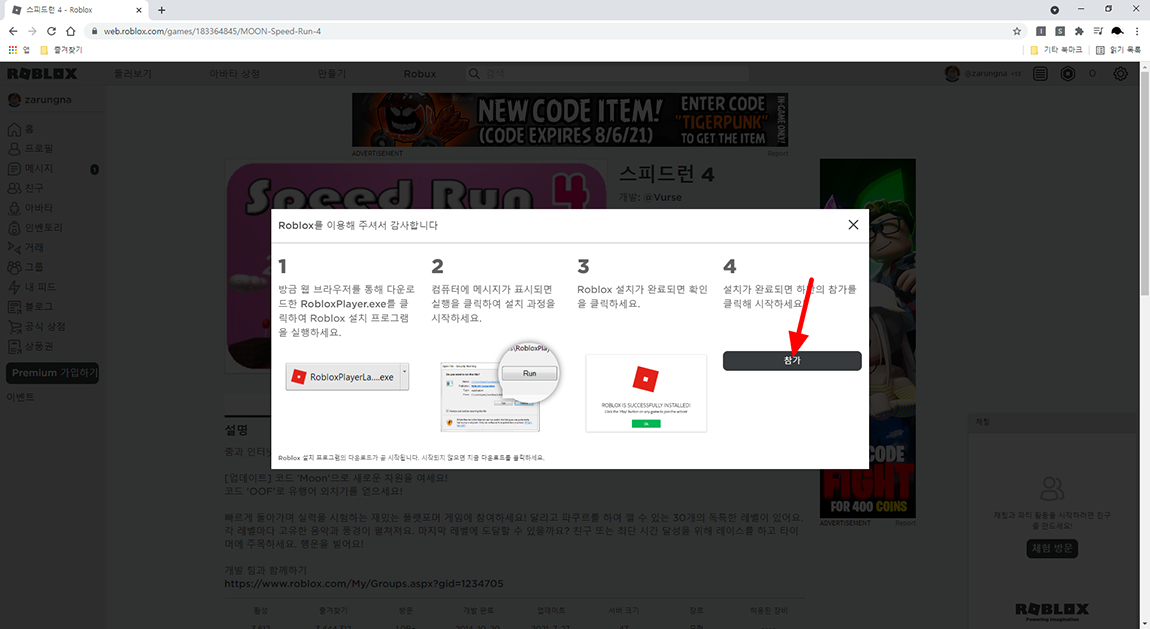Open the 읽기 목록 reading list
1150x629 pixels.
coord(1118,50)
